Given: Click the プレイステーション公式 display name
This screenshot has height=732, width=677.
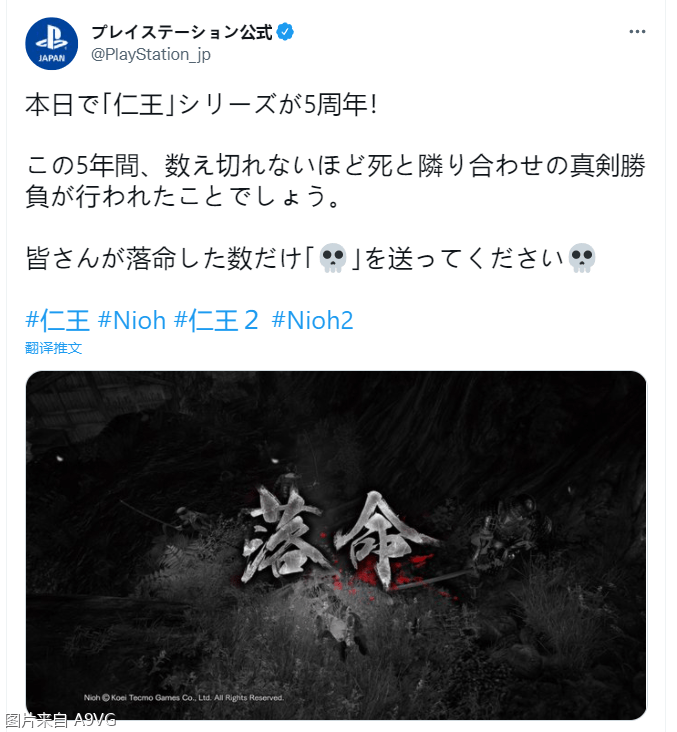Looking at the screenshot, I should coord(182,32).
